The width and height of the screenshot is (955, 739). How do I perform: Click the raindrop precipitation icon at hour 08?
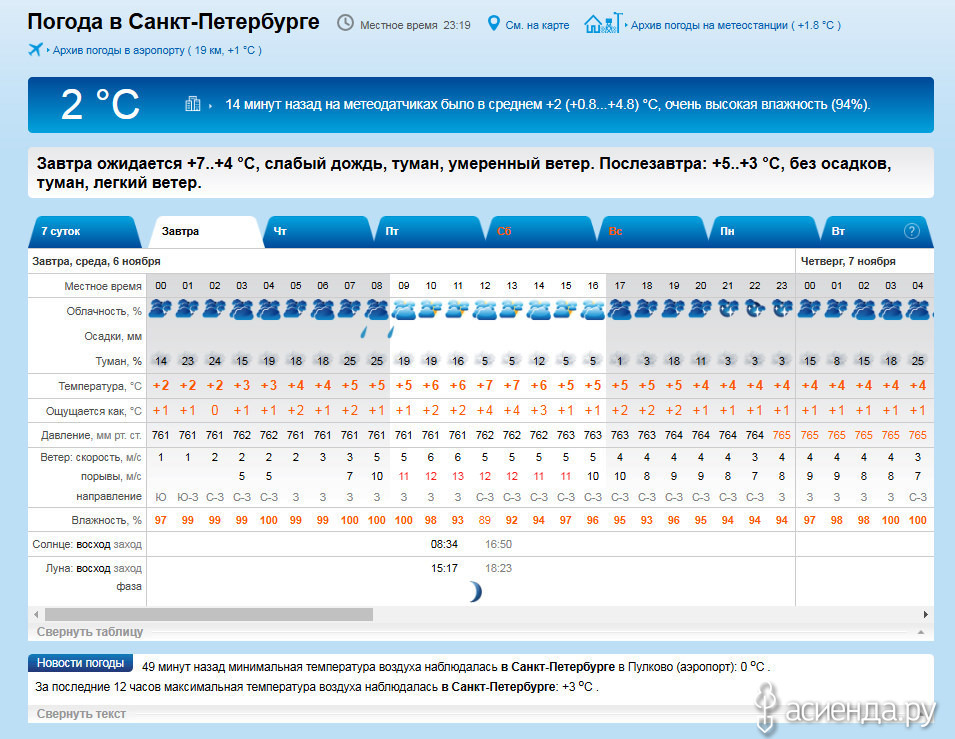point(390,332)
